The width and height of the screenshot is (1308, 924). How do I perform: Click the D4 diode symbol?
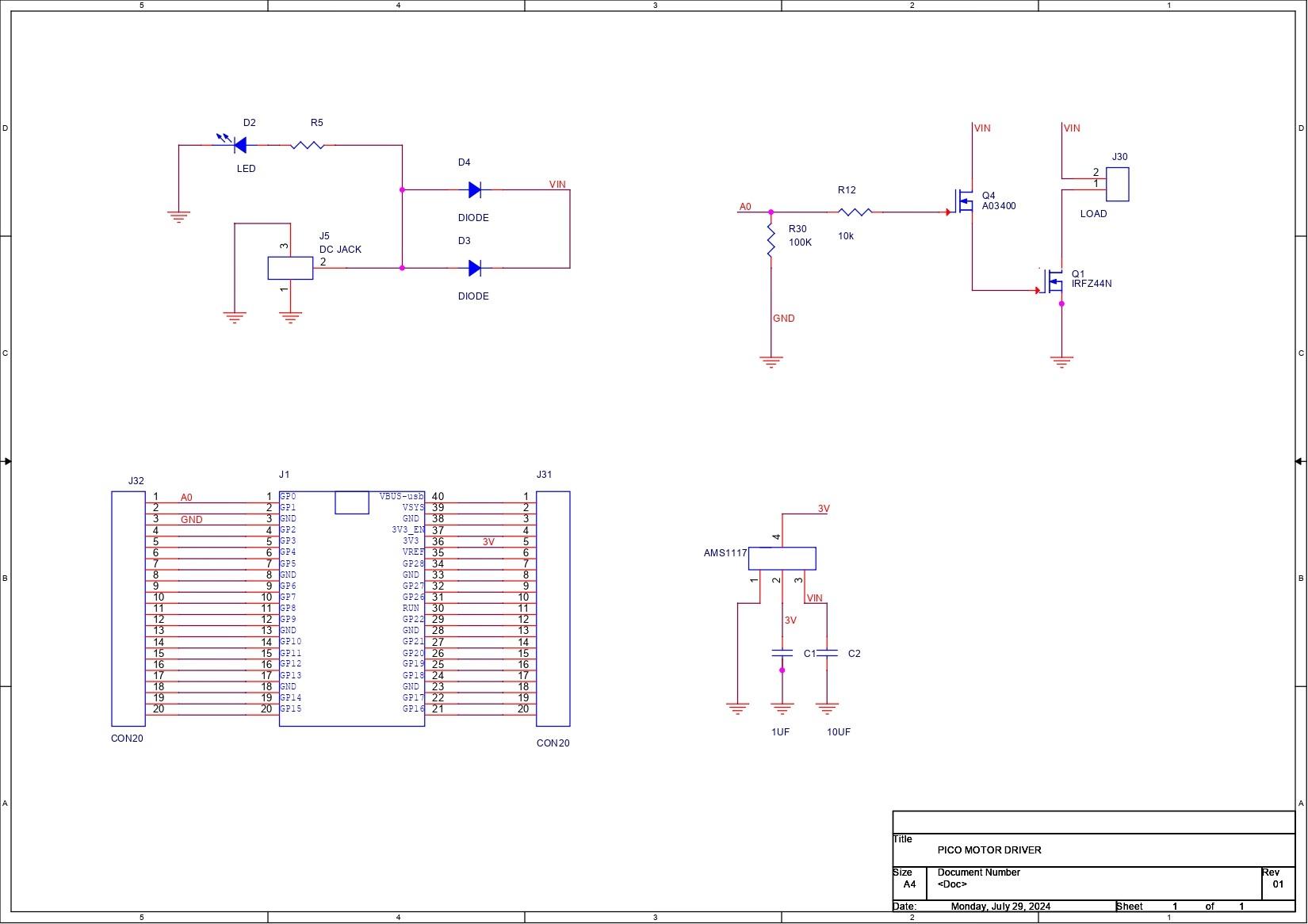pyautogui.click(x=475, y=189)
